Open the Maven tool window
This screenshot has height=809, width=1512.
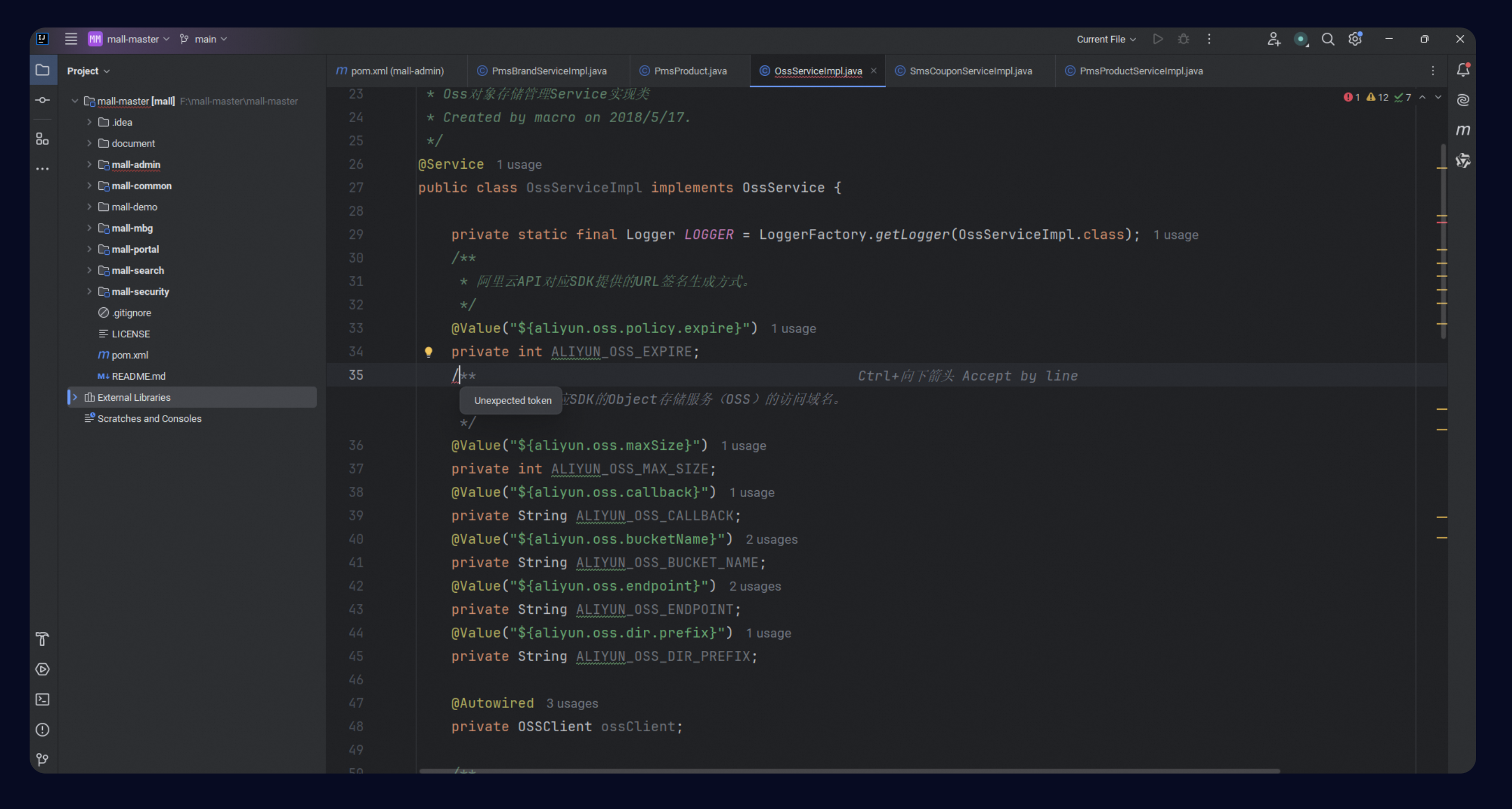1463,130
